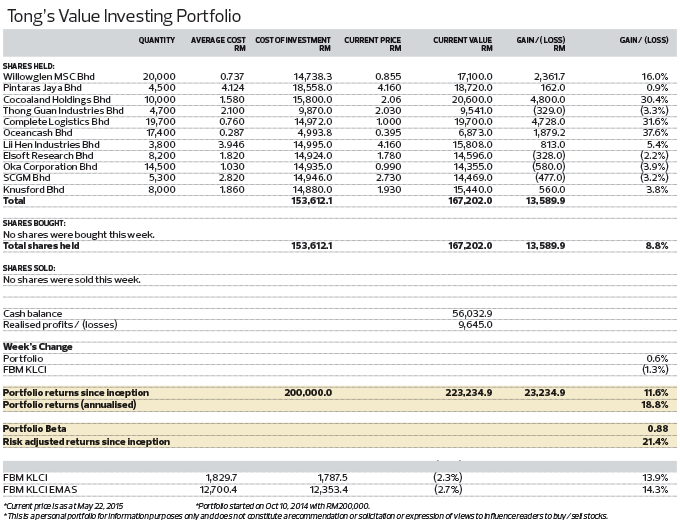Click Willowglen gain percentage 16.0%

click(x=655, y=77)
